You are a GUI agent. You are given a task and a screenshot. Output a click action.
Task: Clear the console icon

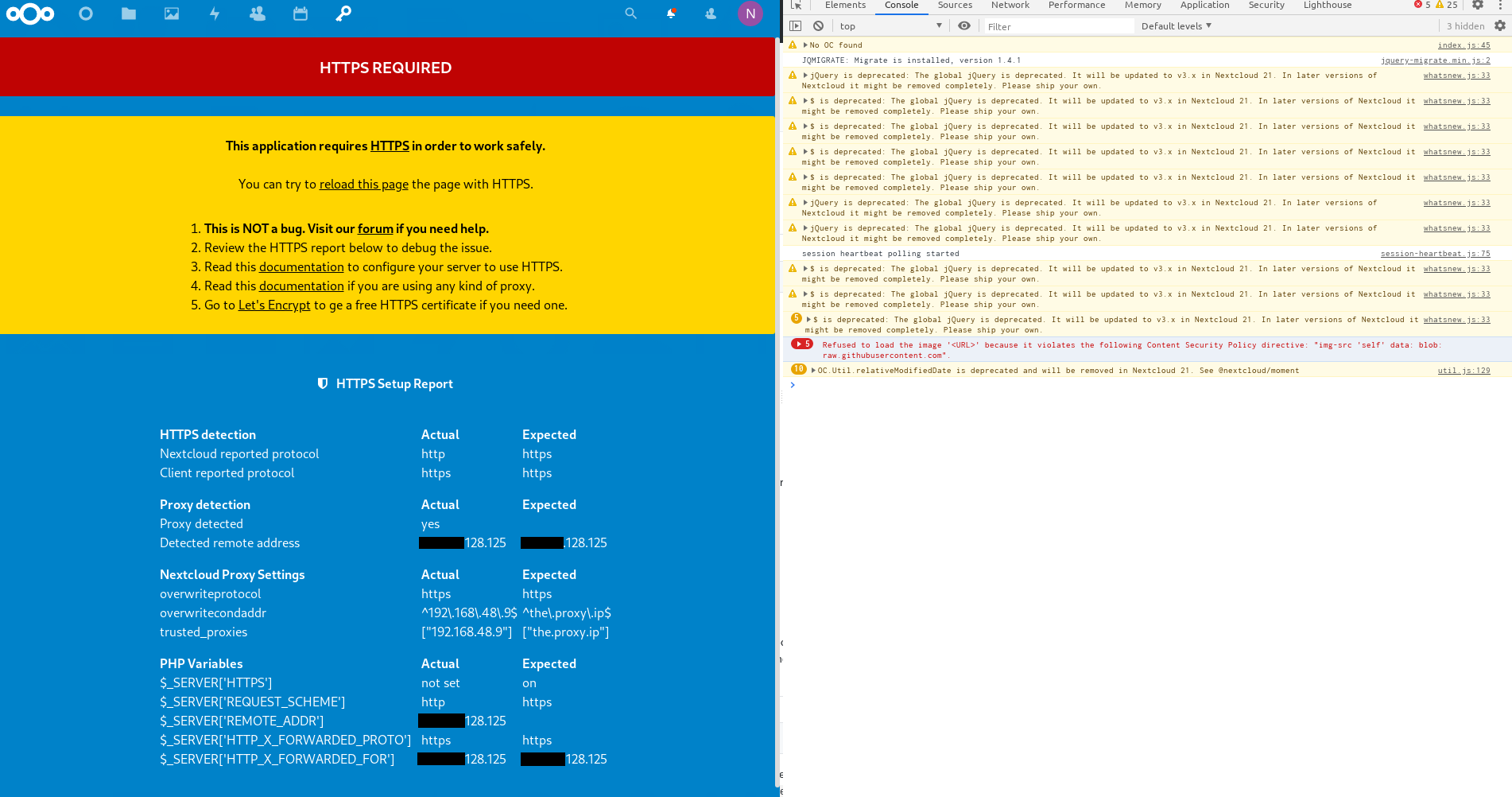pyautogui.click(x=818, y=25)
